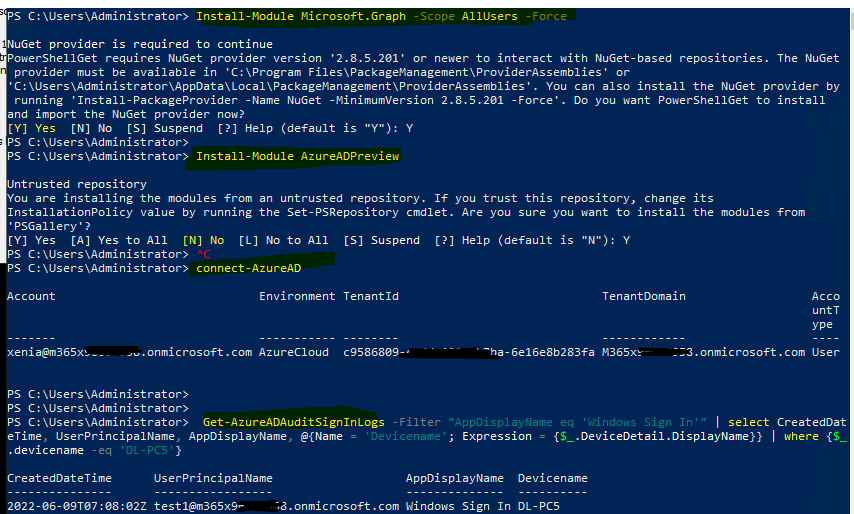Click the timestamp '2022-06-09T07:08:02Z'
The width and height of the screenshot is (854, 514).
(x=77, y=506)
